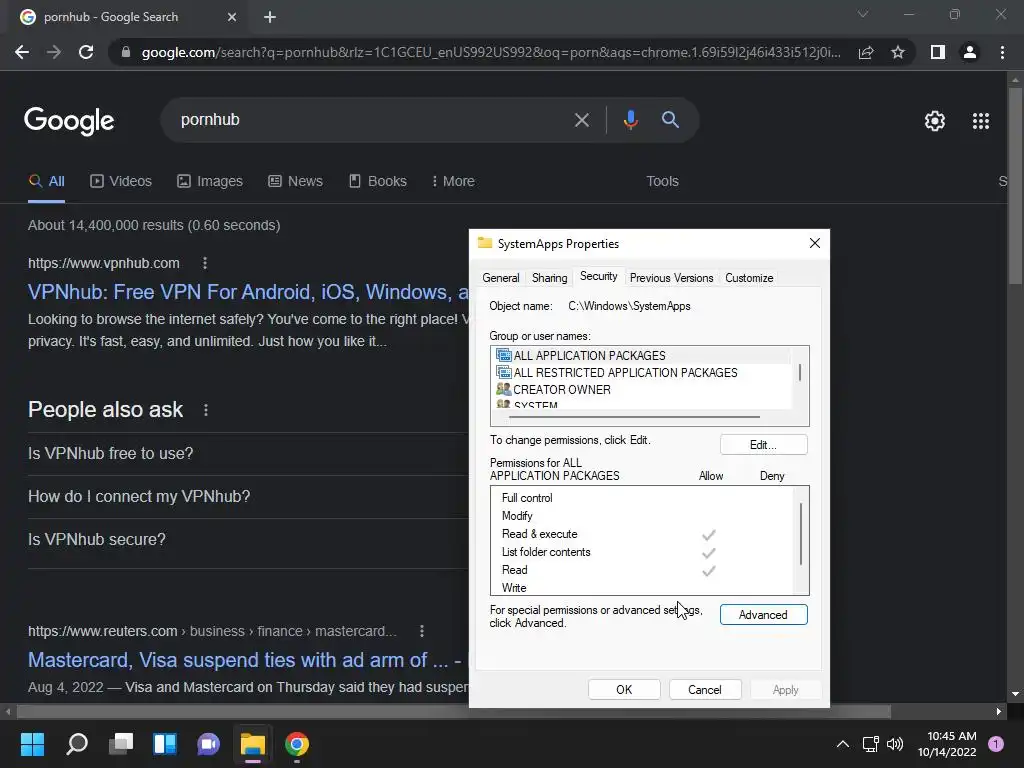Screen dimensions: 1024x768
Task: Open Task View on the taskbar
Action: (121, 744)
